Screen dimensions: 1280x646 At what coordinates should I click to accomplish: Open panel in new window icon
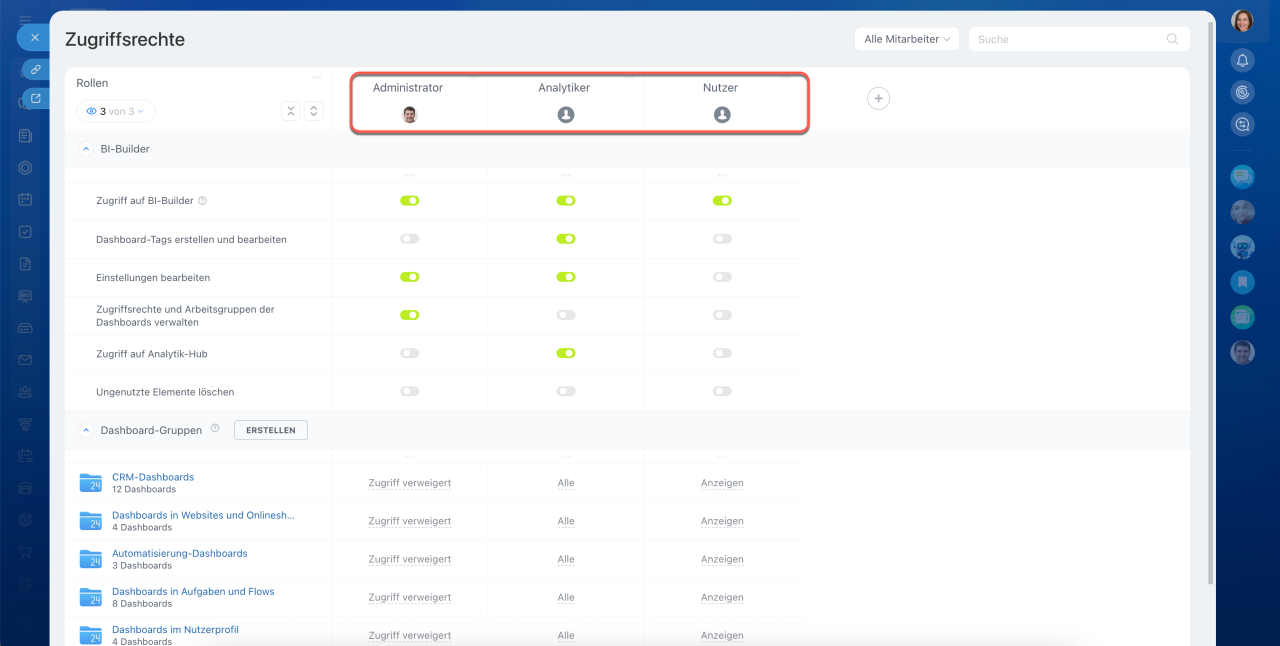pos(36,98)
